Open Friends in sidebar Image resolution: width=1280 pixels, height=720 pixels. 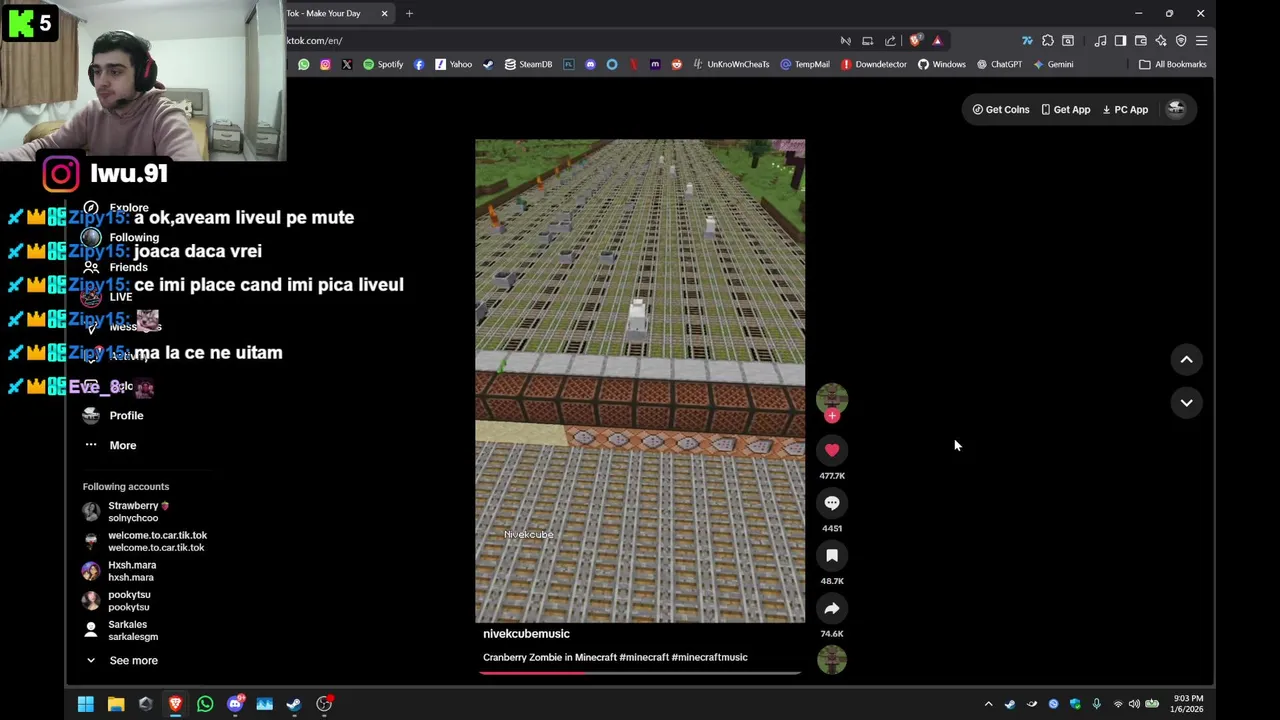116,267
